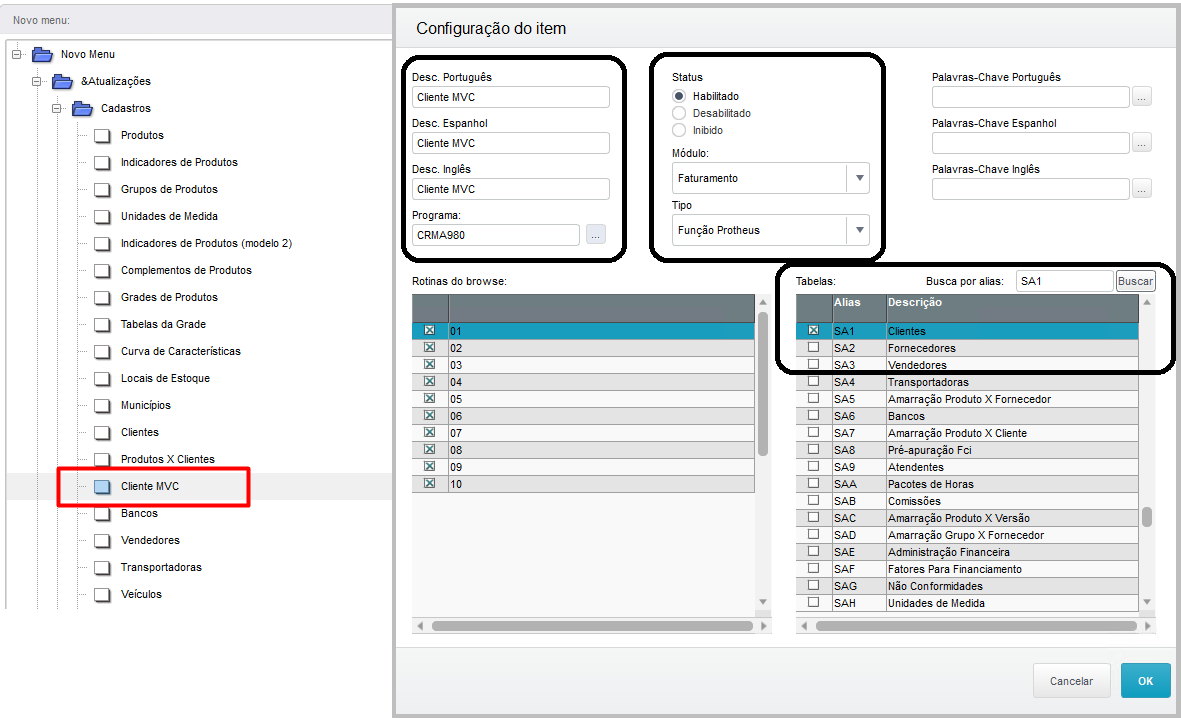Click the Veículos item icon

102,594
